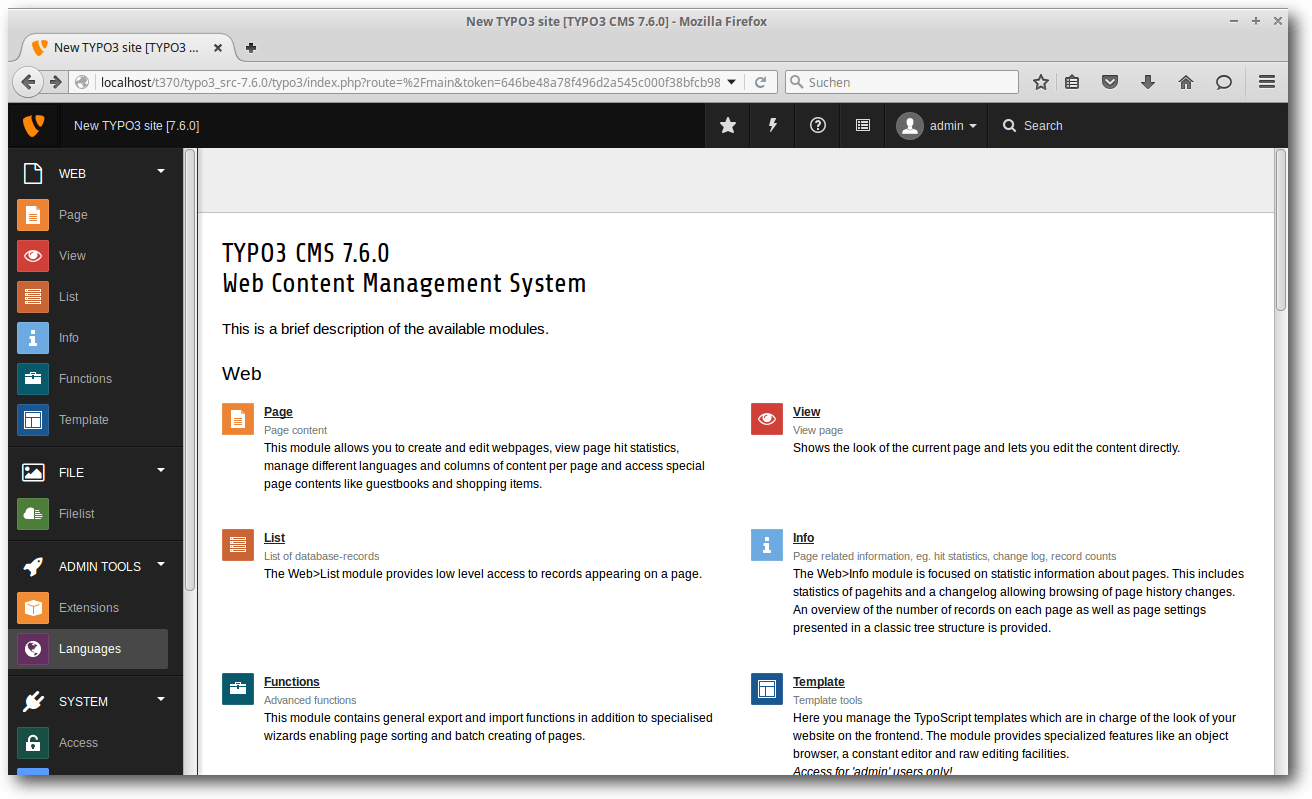This screenshot has width=1312, height=799.
Task: Open the URL history dropdown arrow
Action: click(x=732, y=82)
